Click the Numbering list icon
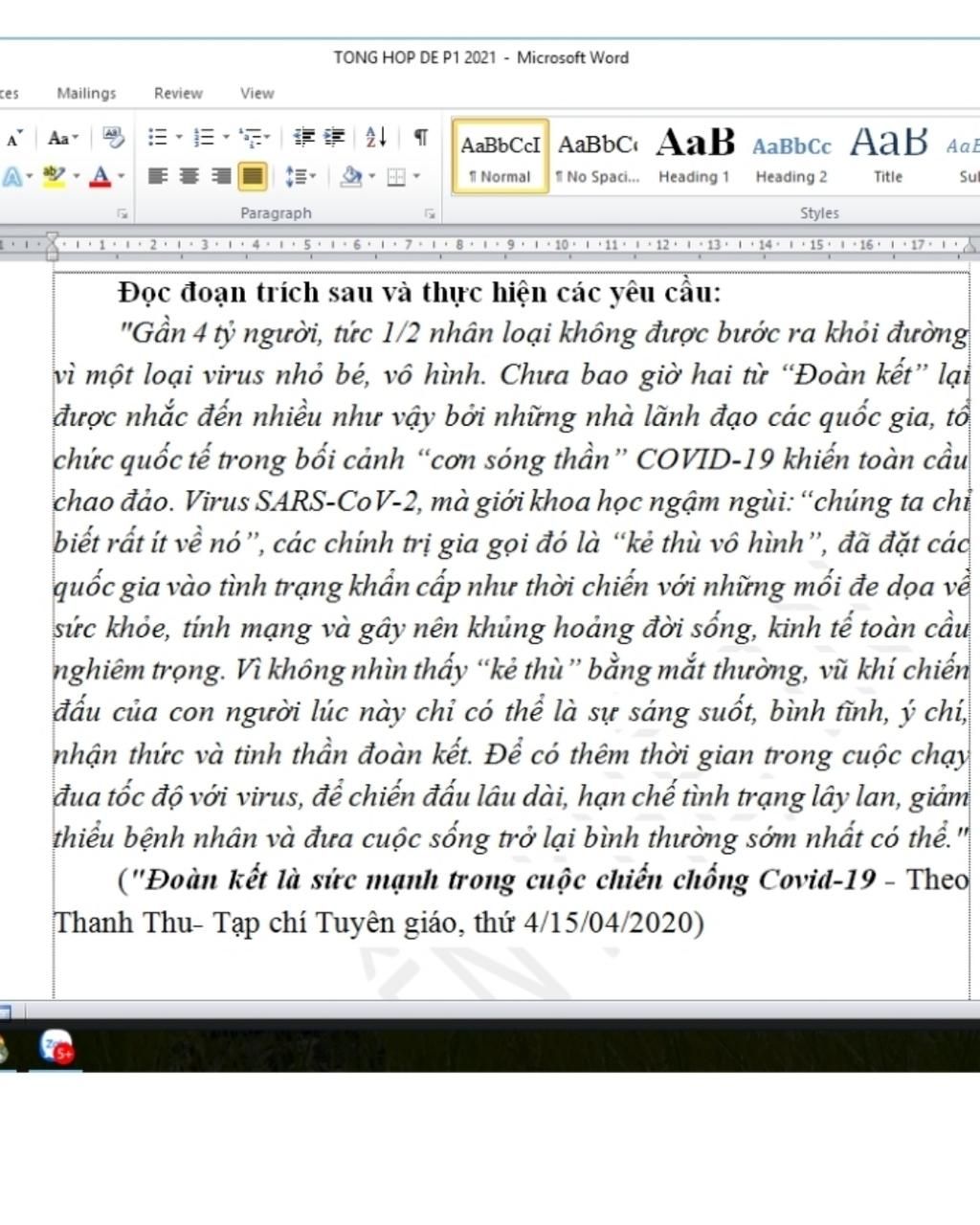980x1225 pixels. [x=203, y=138]
